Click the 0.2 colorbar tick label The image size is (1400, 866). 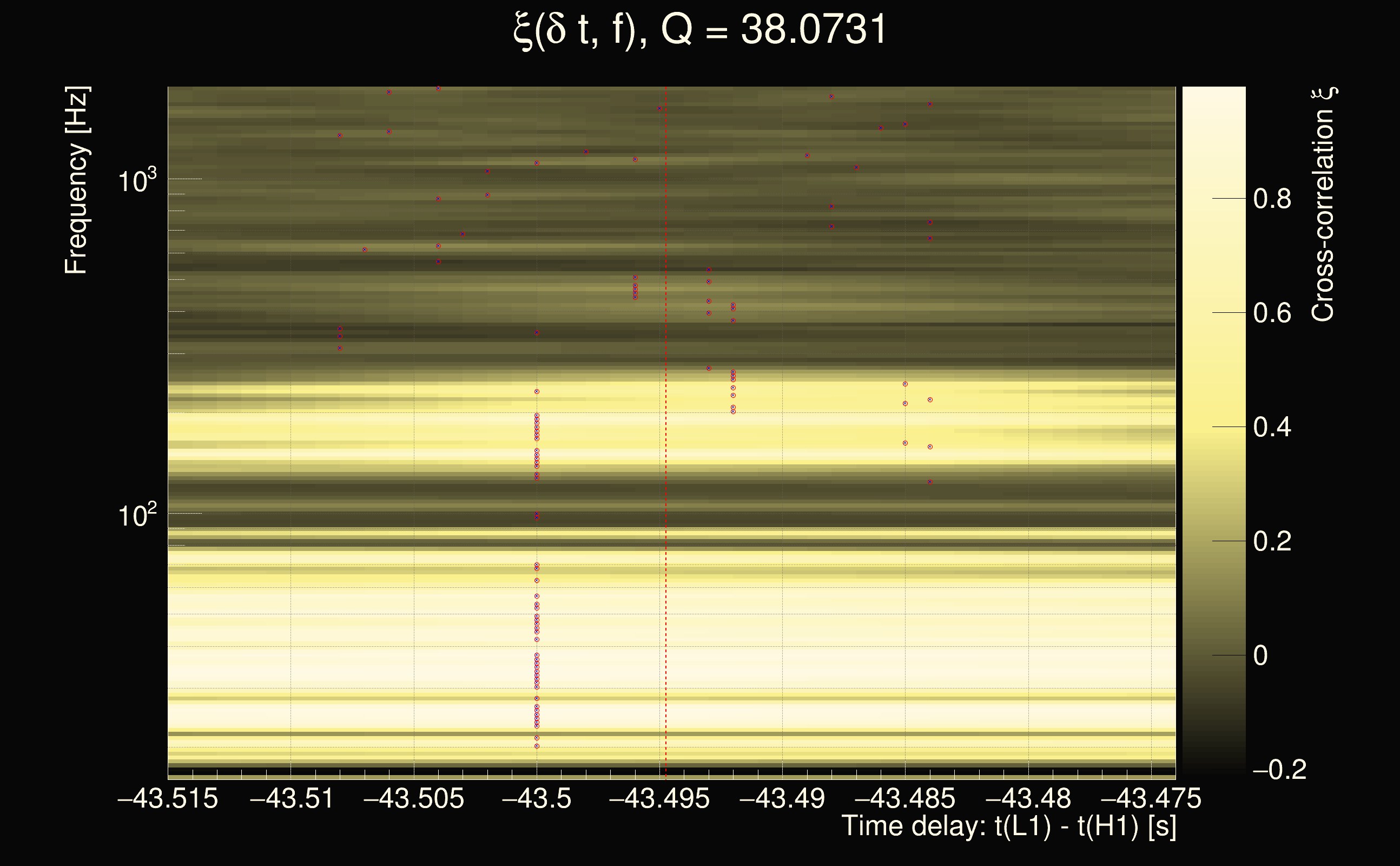pos(1272,541)
